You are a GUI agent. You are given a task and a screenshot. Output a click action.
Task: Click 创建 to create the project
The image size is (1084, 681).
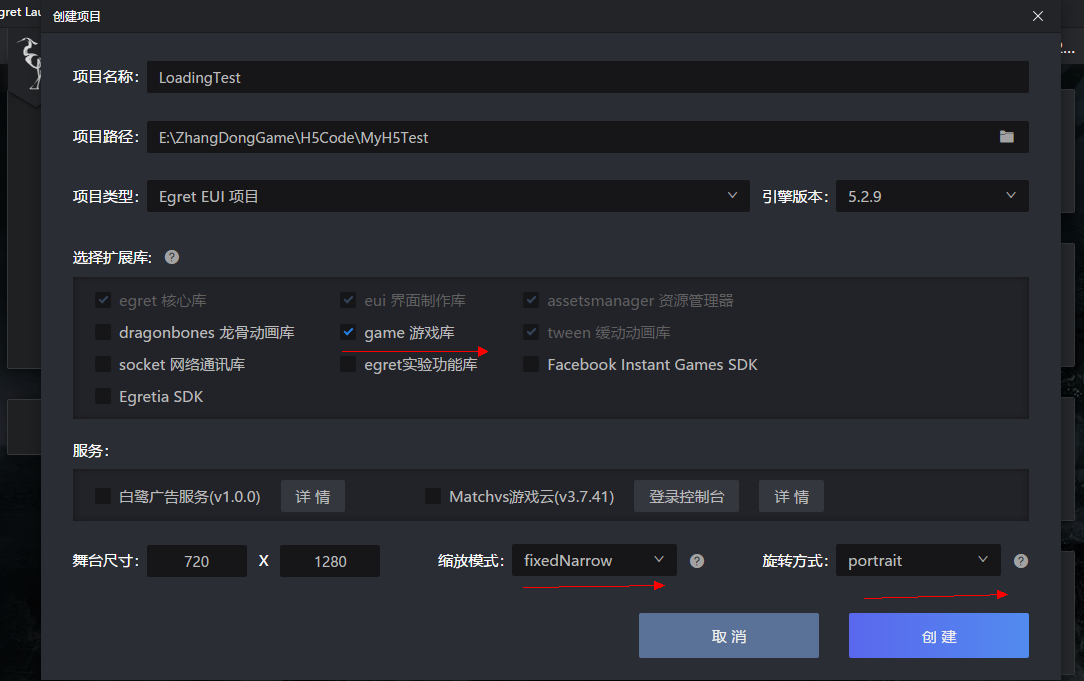[x=939, y=635]
